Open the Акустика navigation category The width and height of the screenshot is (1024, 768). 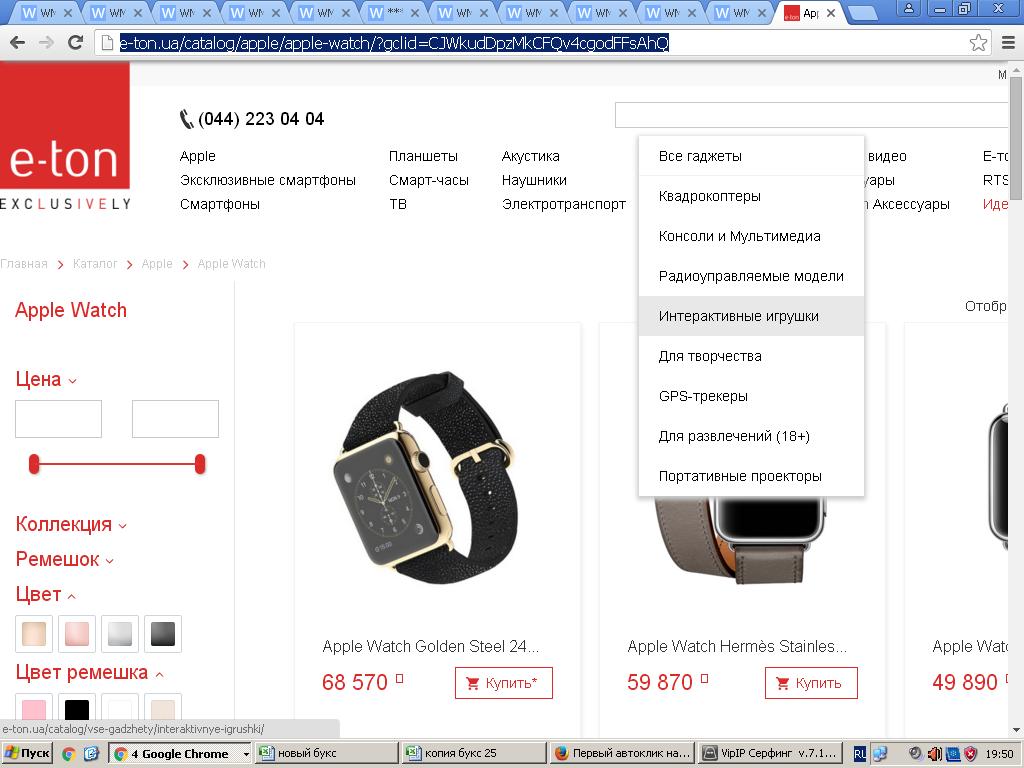click(530, 156)
